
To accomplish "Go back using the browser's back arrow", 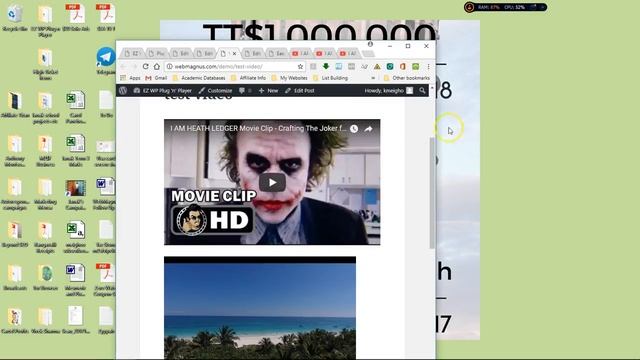I will tap(123, 67).
